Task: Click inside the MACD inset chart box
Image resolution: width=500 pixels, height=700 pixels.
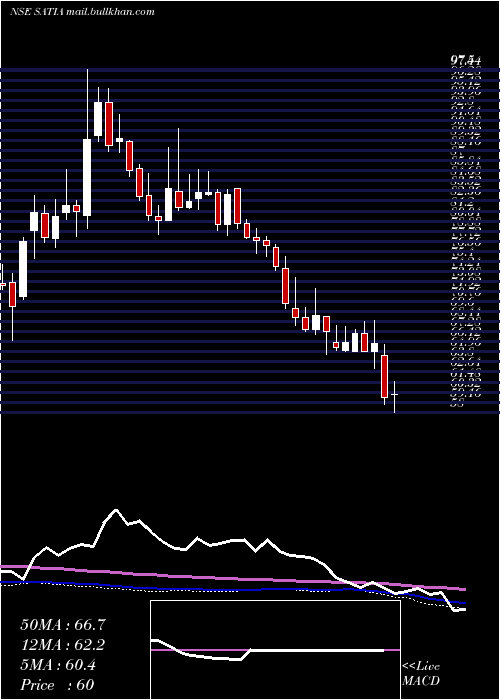Action: pyautogui.click(x=275, y=650)
